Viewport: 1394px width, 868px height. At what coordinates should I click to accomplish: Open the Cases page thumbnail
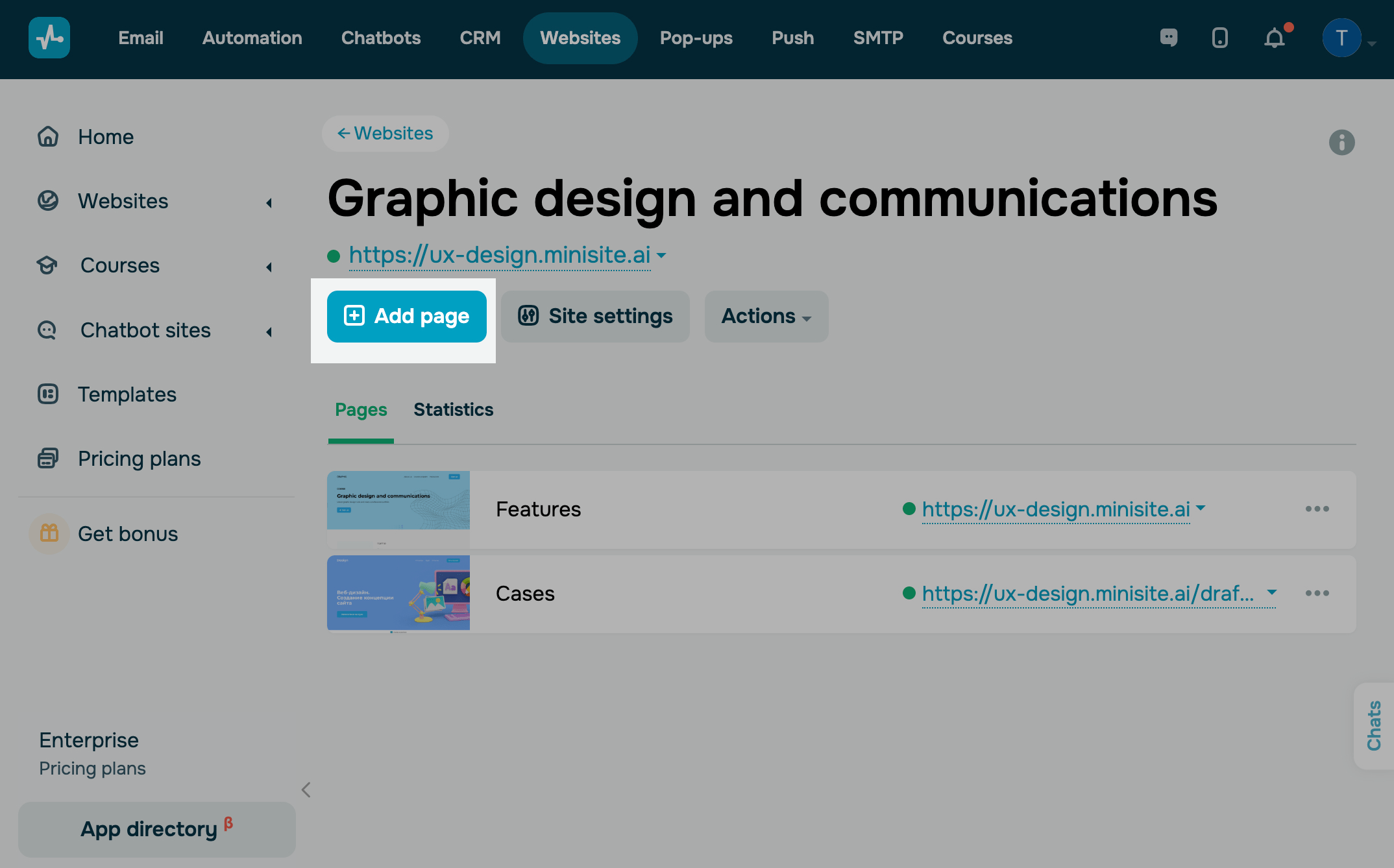398,594
